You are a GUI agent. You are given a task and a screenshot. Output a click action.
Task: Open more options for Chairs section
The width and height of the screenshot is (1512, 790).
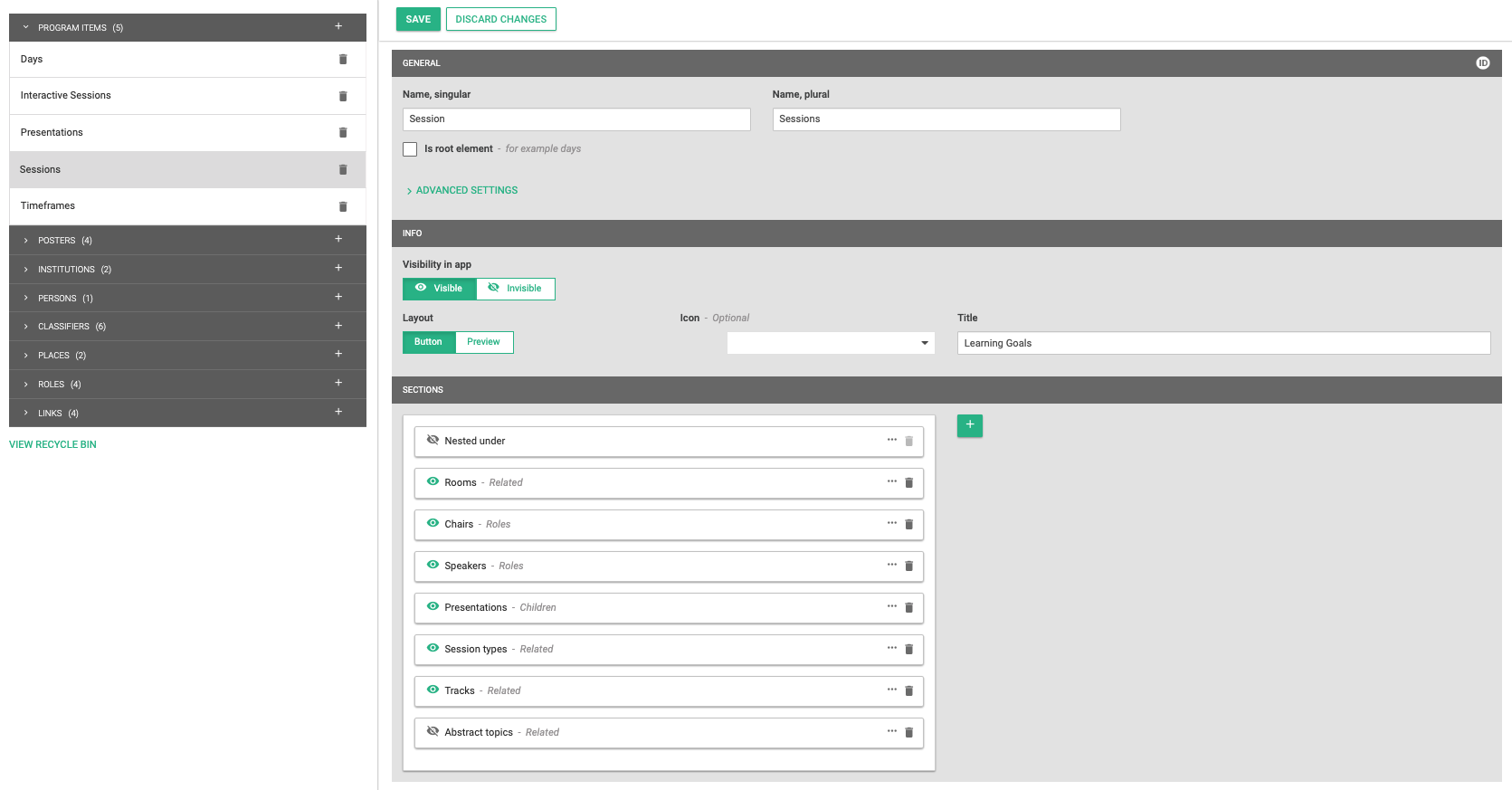coord(892,523)
